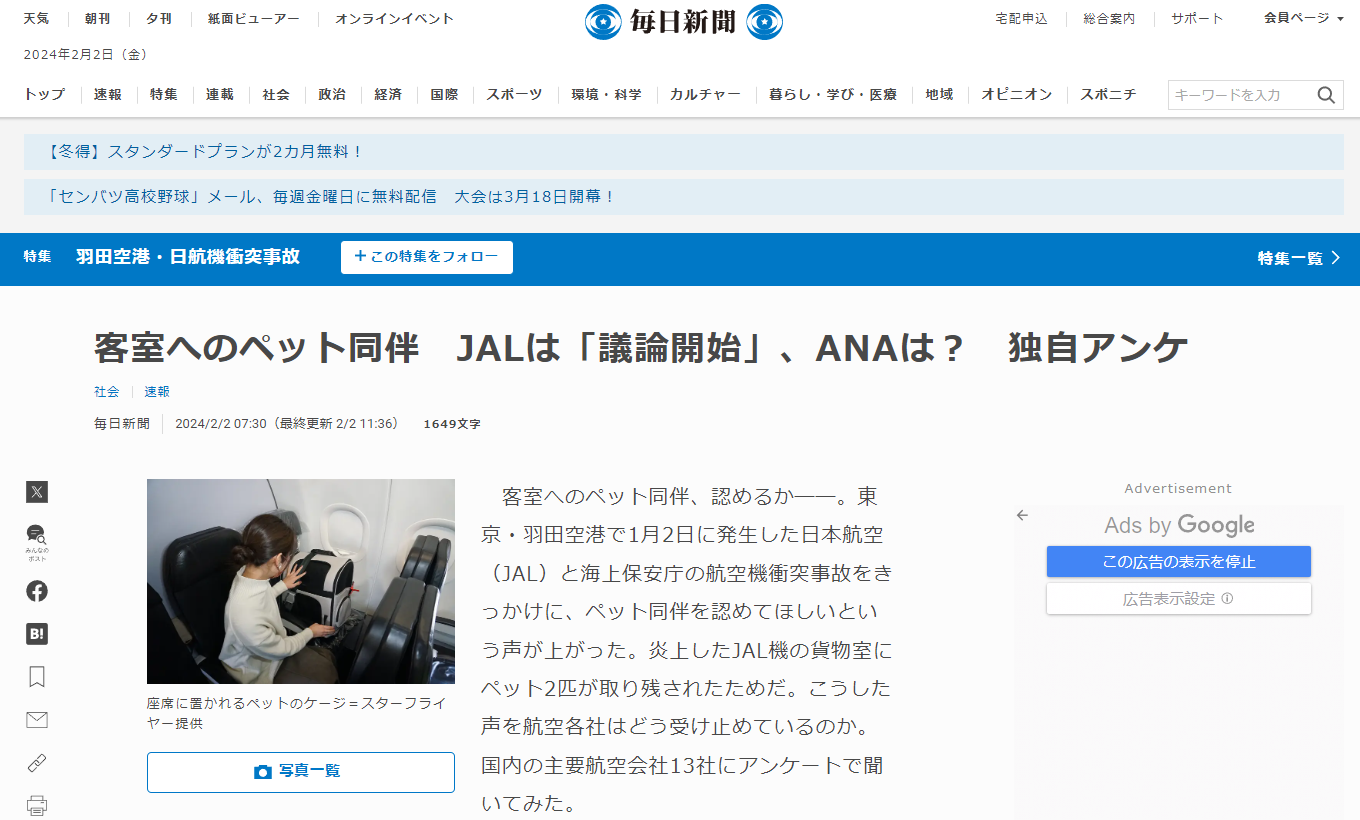Share article on X
Screen dimensions: 1360x820
pyautogui.click(x=37, y=492)
